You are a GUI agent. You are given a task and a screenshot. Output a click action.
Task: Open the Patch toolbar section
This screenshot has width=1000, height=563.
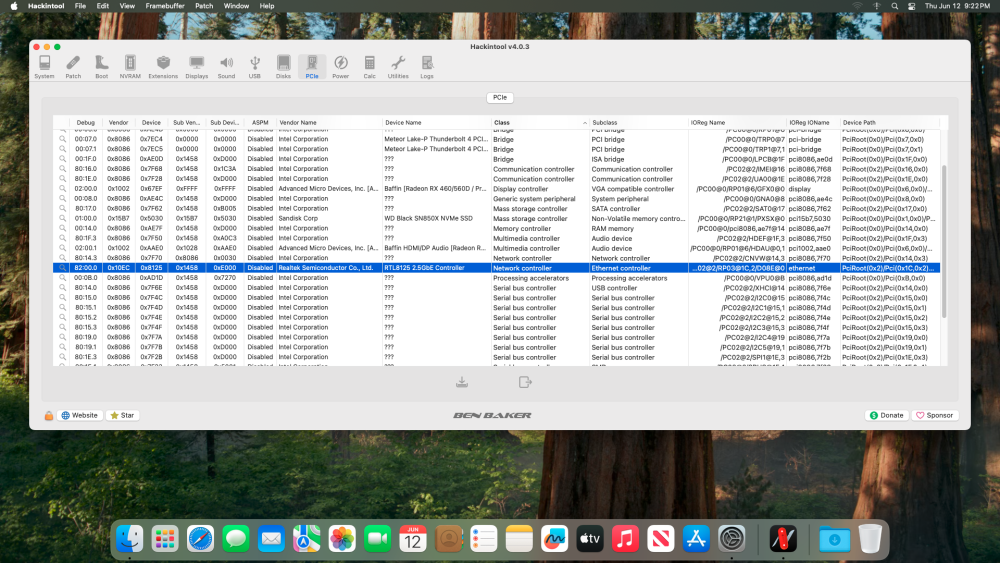point(73,67)
